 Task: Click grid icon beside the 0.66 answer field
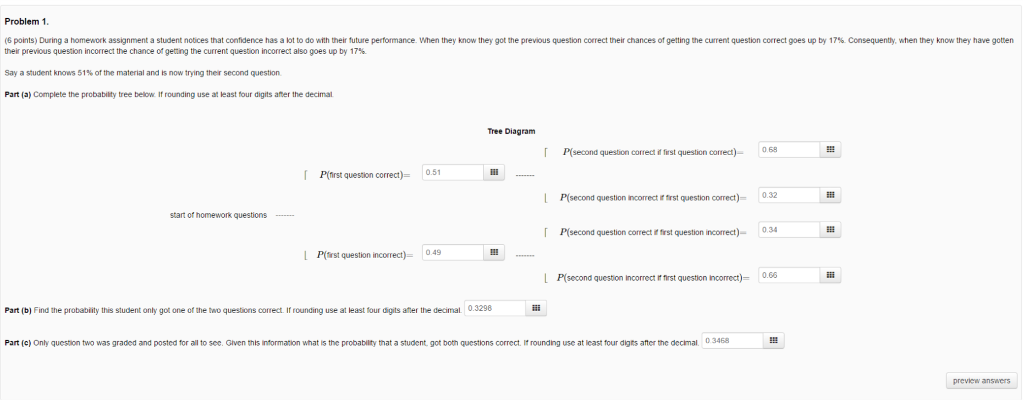click(830, 275)
